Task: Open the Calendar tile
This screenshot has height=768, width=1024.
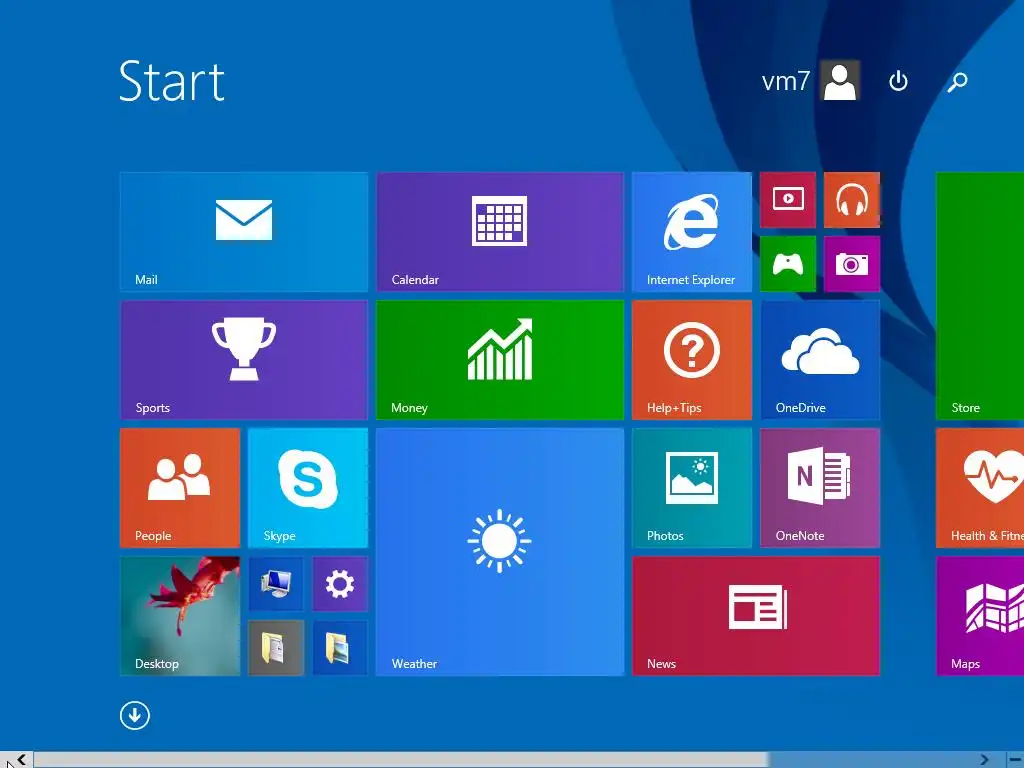Action: (x=500, y=232)
